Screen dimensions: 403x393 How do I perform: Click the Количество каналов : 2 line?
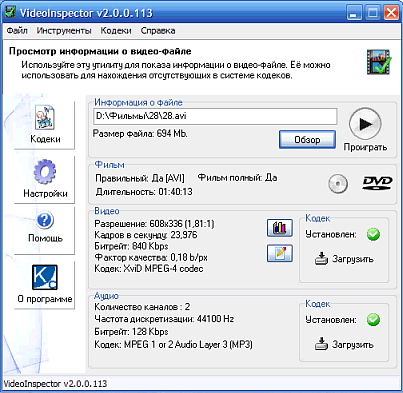[142, 307]
